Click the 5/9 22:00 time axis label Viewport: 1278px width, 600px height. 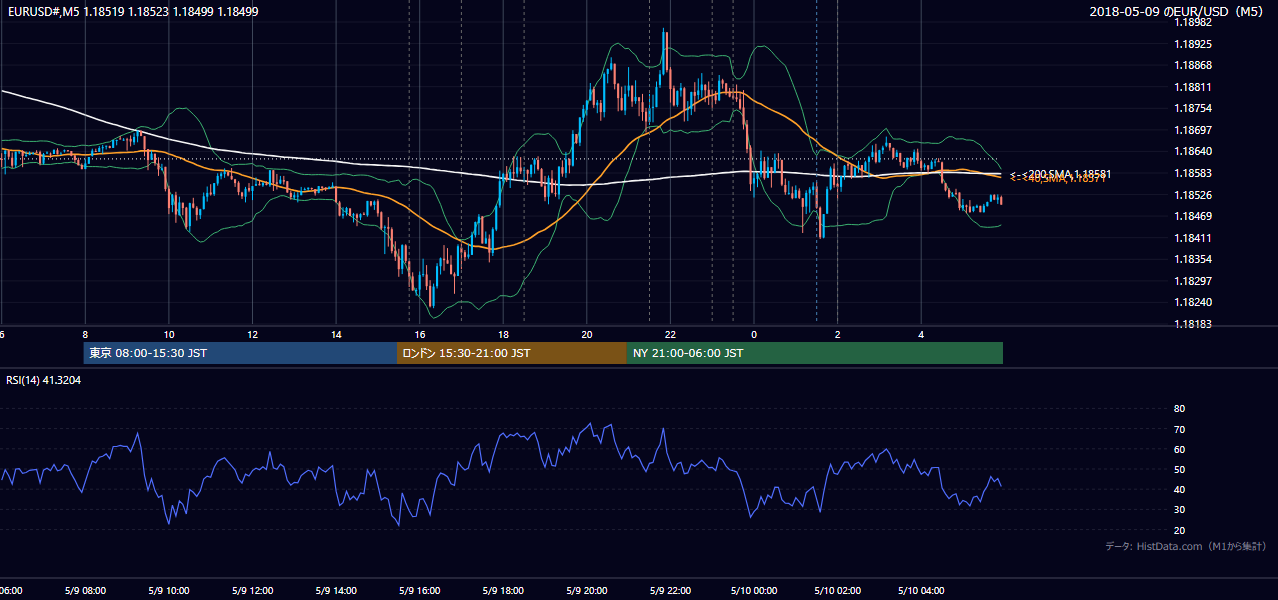[670, 591]
